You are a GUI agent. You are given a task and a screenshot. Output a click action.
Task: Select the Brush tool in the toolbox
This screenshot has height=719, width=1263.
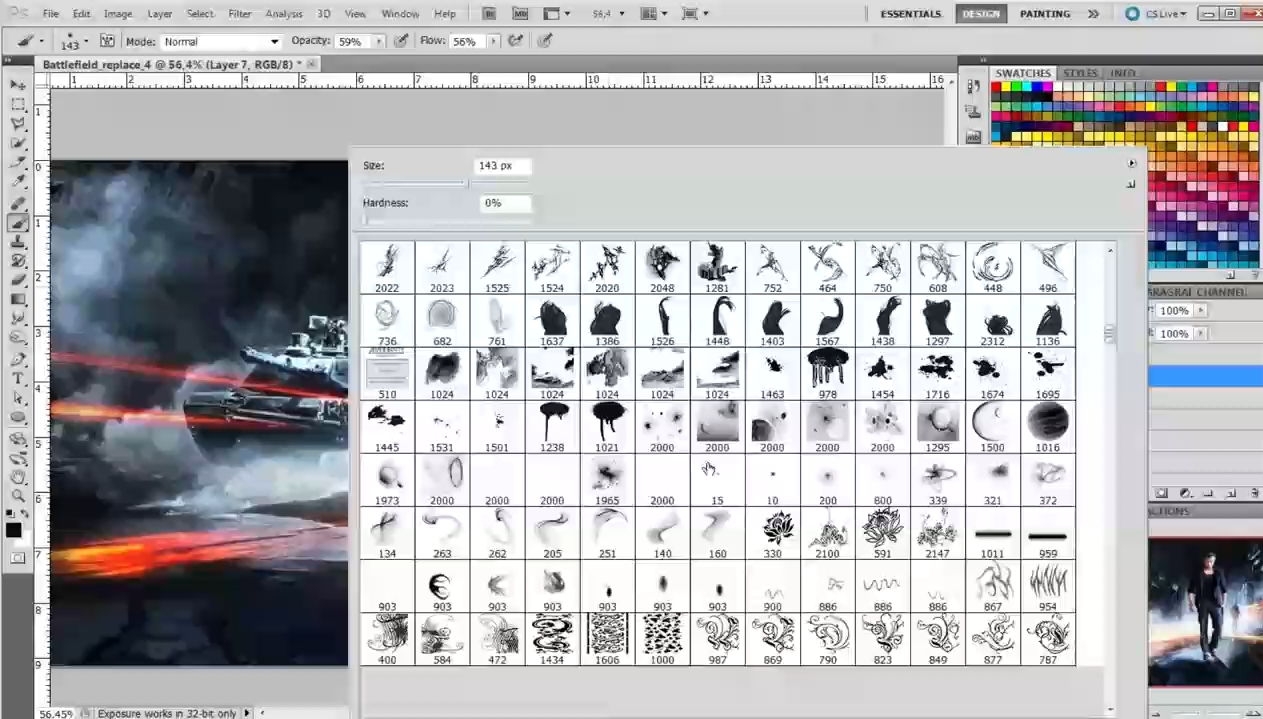18,223
